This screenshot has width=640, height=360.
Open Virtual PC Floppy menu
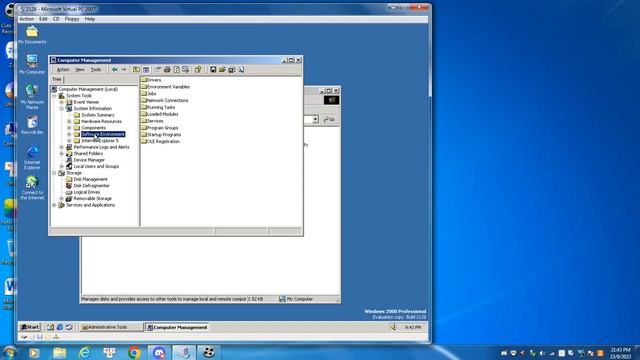click(x=72, y=19)
